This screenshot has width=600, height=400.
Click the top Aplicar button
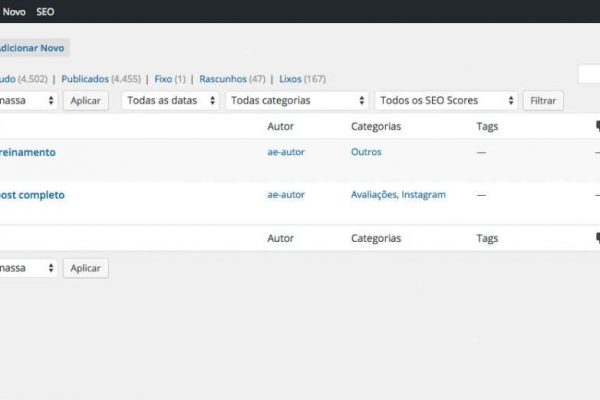pos(85,101)
